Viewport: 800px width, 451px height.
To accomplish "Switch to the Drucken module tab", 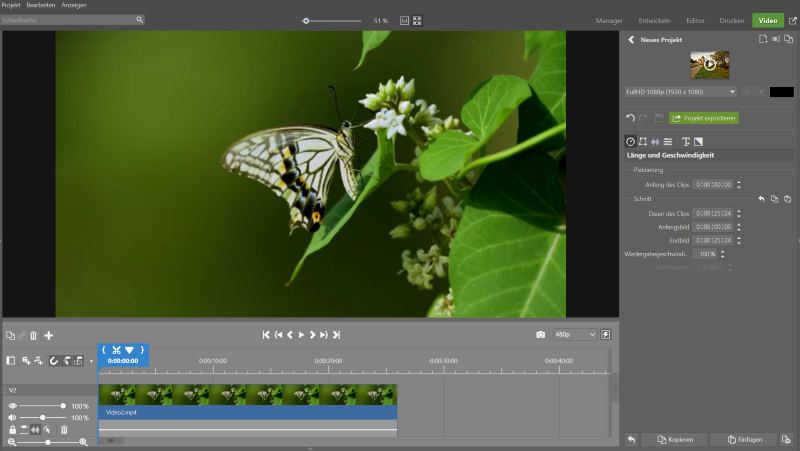I will click(732, 20).
